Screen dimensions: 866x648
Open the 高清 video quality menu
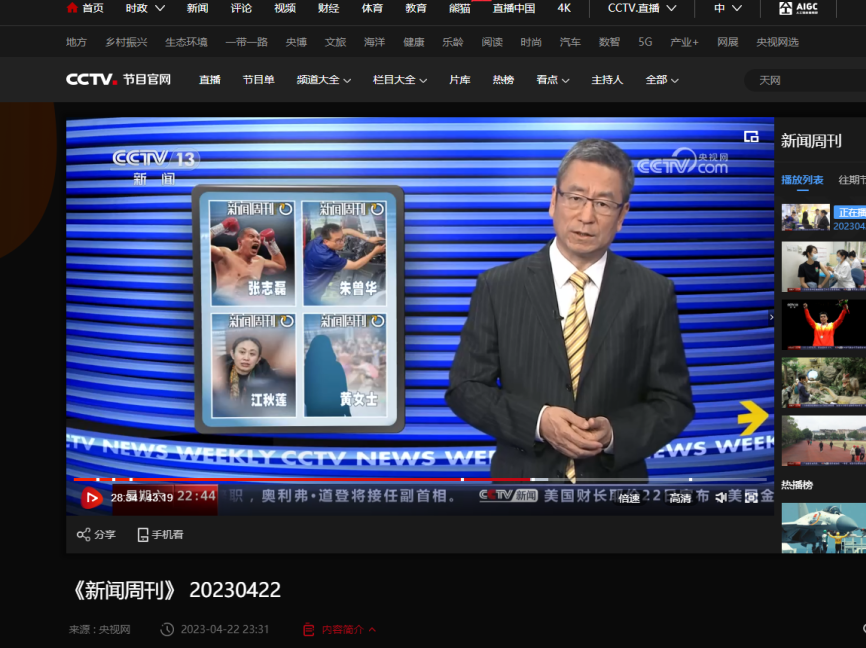(x=680, y=498)
